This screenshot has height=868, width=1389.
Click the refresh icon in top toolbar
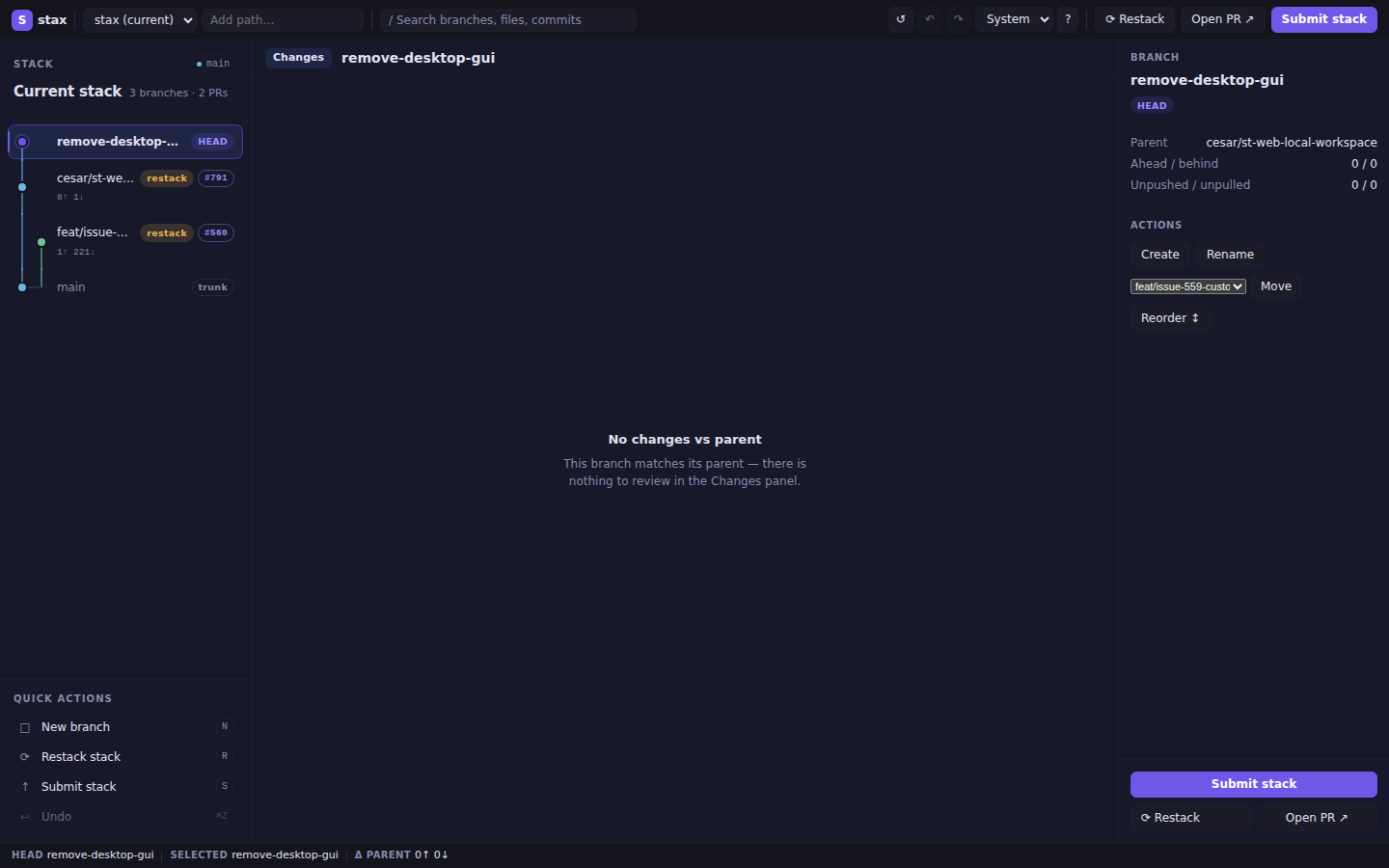(x=901, y=19)
